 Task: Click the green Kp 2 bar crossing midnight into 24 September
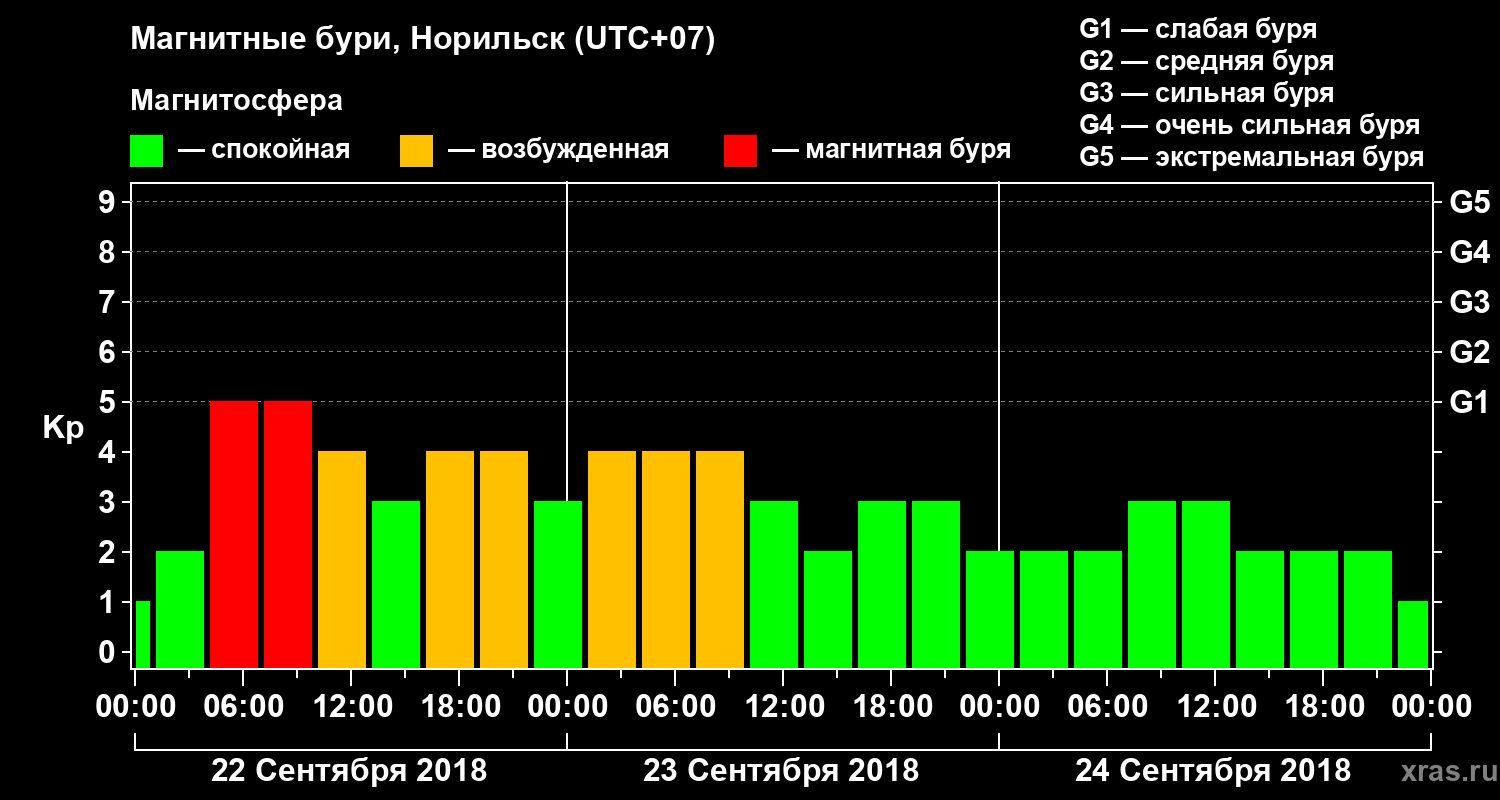[x=990, y=609]
